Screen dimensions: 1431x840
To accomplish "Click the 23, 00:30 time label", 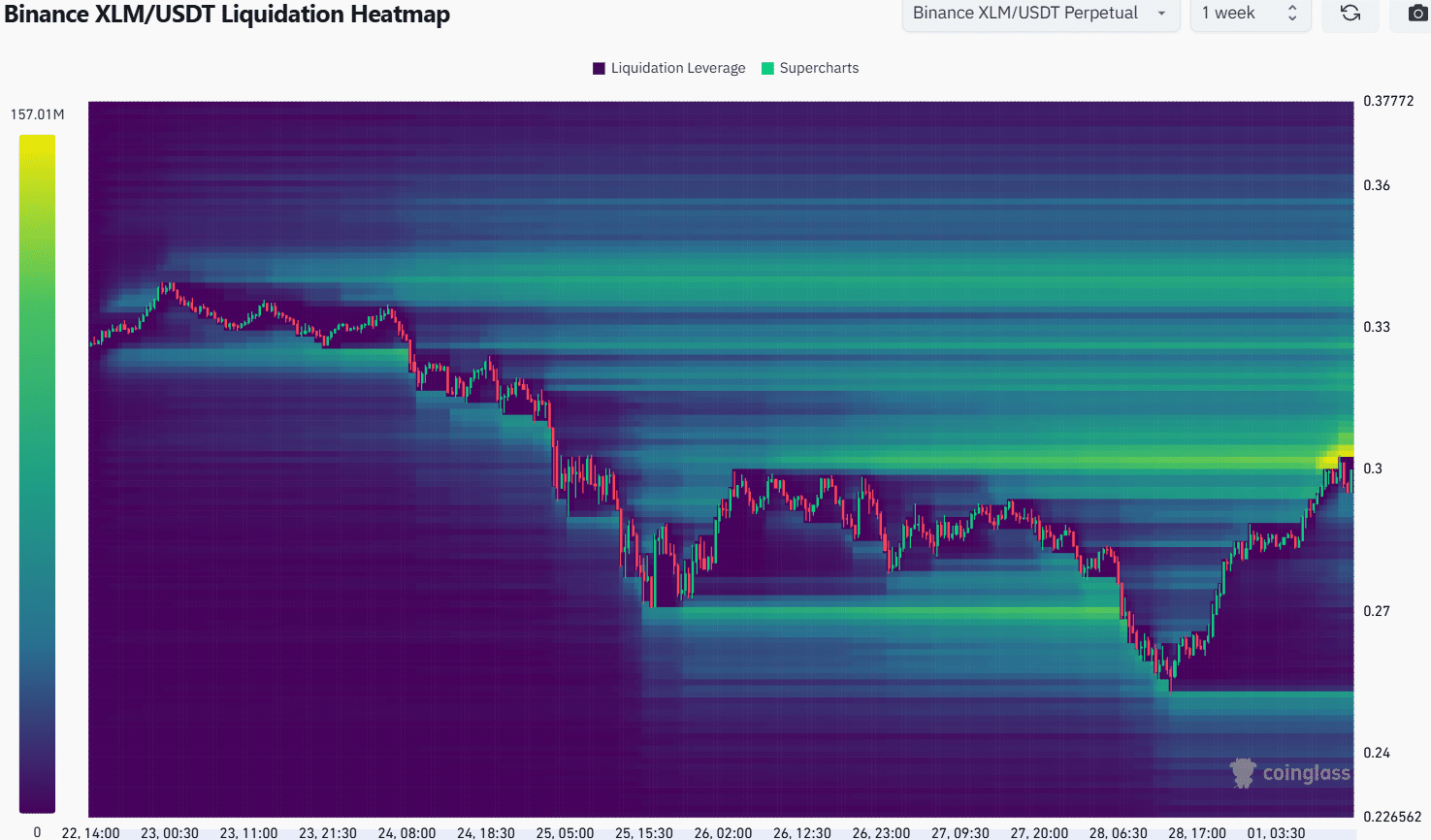I will (x=170, y=832).
